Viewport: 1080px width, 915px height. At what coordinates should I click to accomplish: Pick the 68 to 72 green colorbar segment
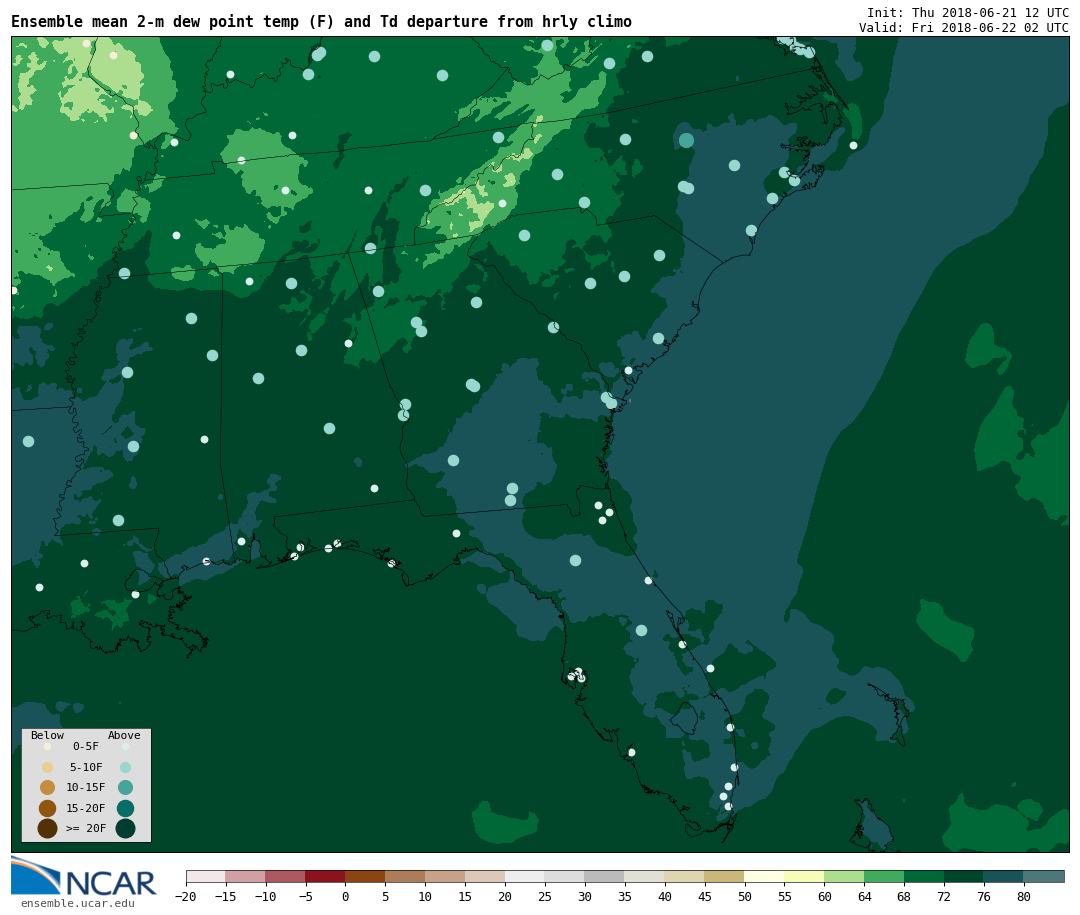925,877
